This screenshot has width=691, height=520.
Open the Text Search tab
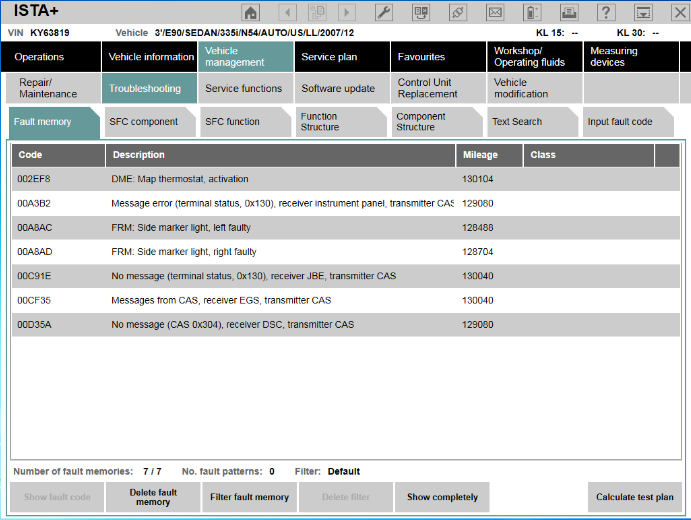click(x=532, y=122)
